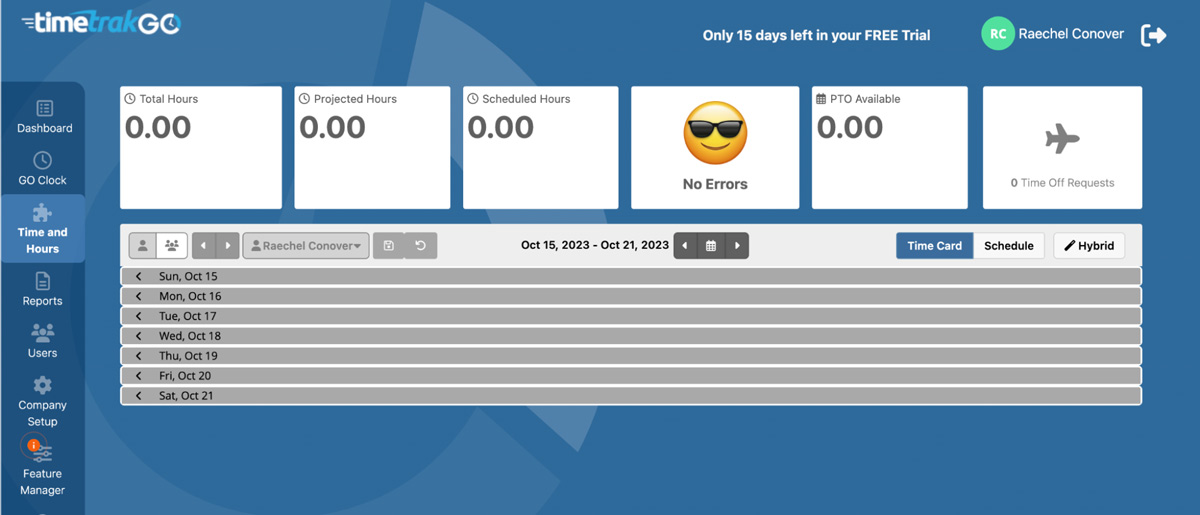Open the GO Clock sidebar item

click(43, 168)
